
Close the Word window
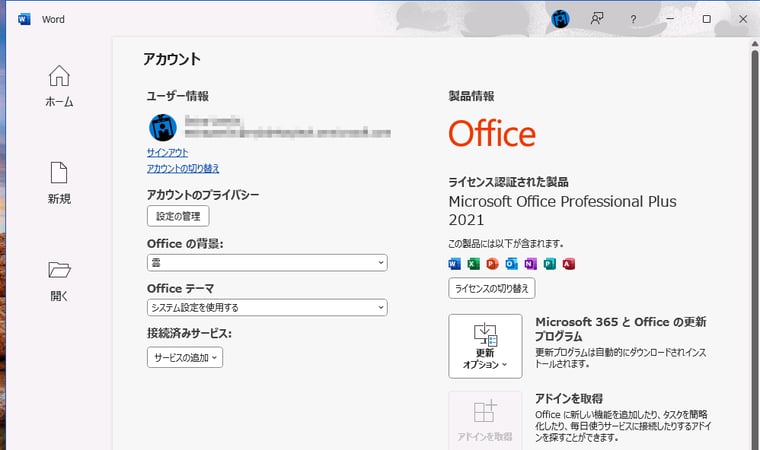pyautogui.click(x=743, y=19)
